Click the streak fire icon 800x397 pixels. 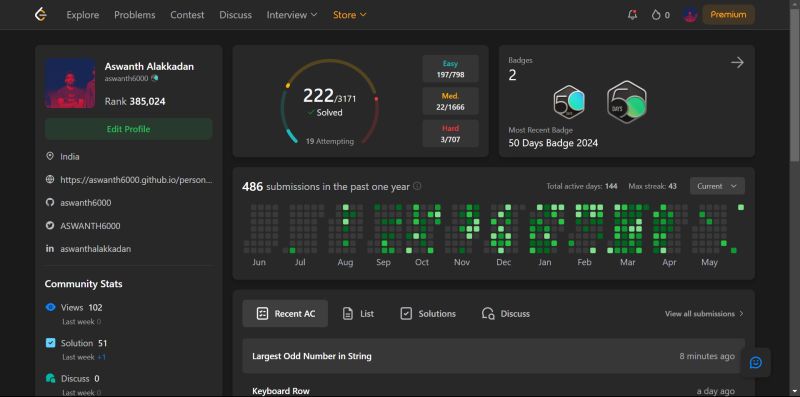656,15
